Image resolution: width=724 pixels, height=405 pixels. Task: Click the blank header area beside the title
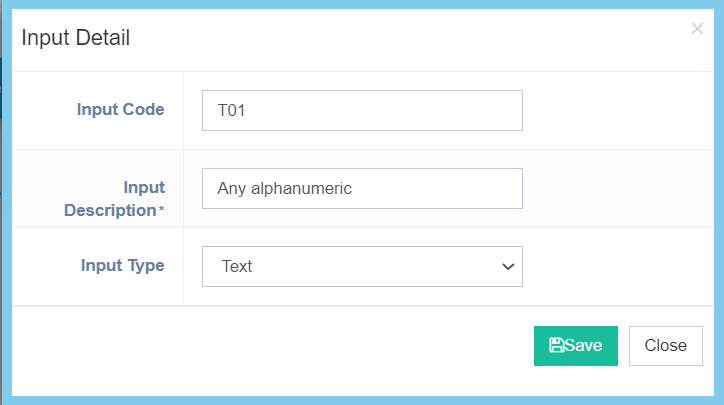[400, 38]
